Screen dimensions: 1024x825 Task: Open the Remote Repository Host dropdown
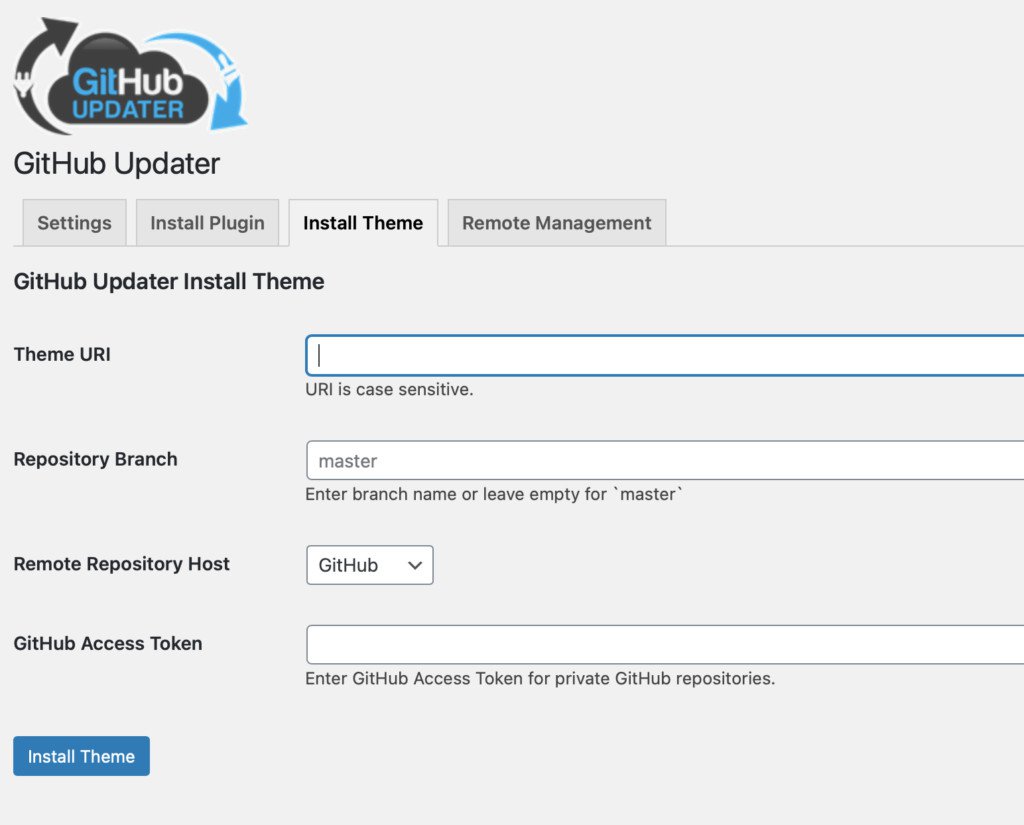tap(368, 565)
